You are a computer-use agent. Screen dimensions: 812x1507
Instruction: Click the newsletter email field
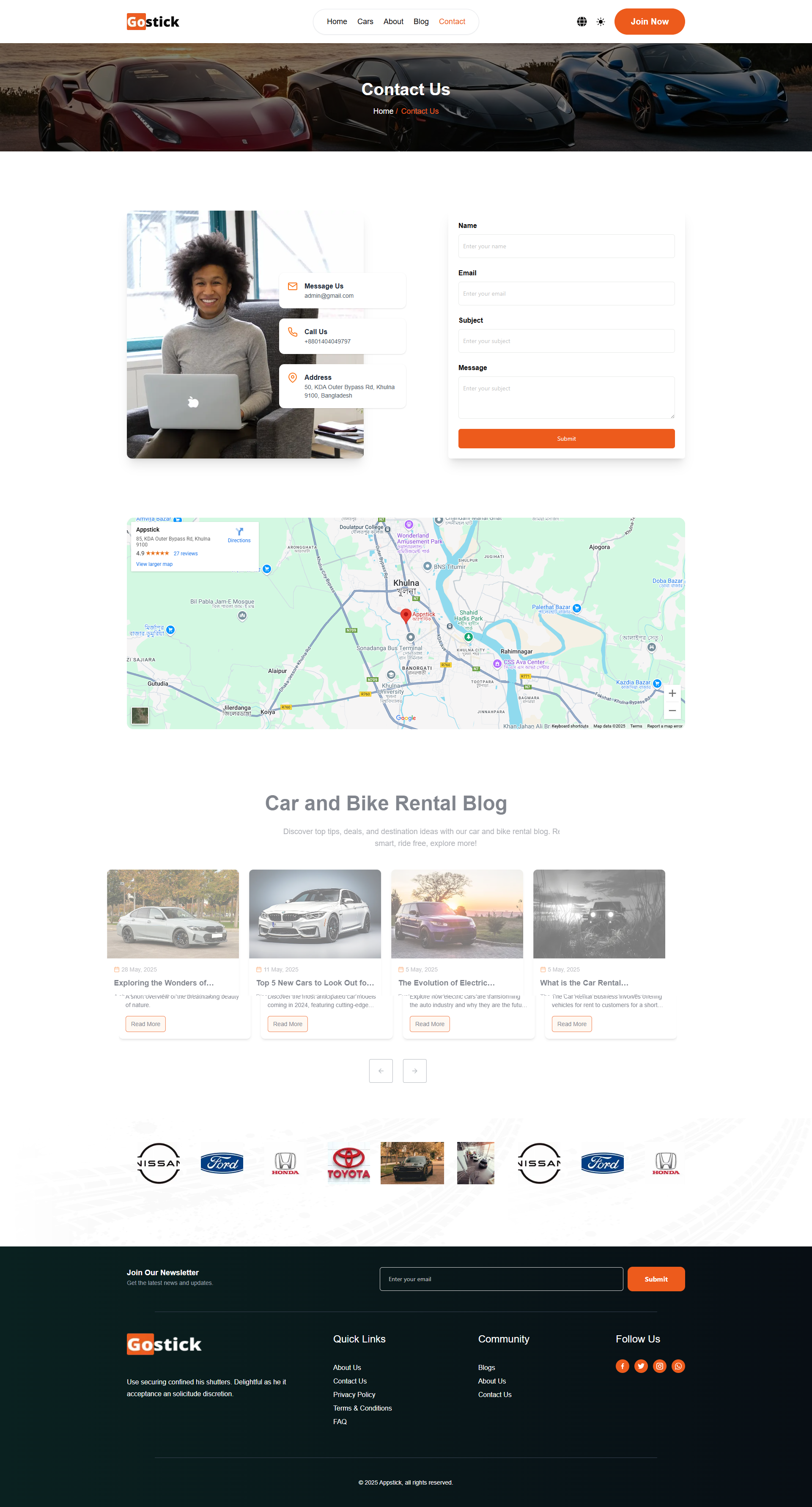(501, 1279)
